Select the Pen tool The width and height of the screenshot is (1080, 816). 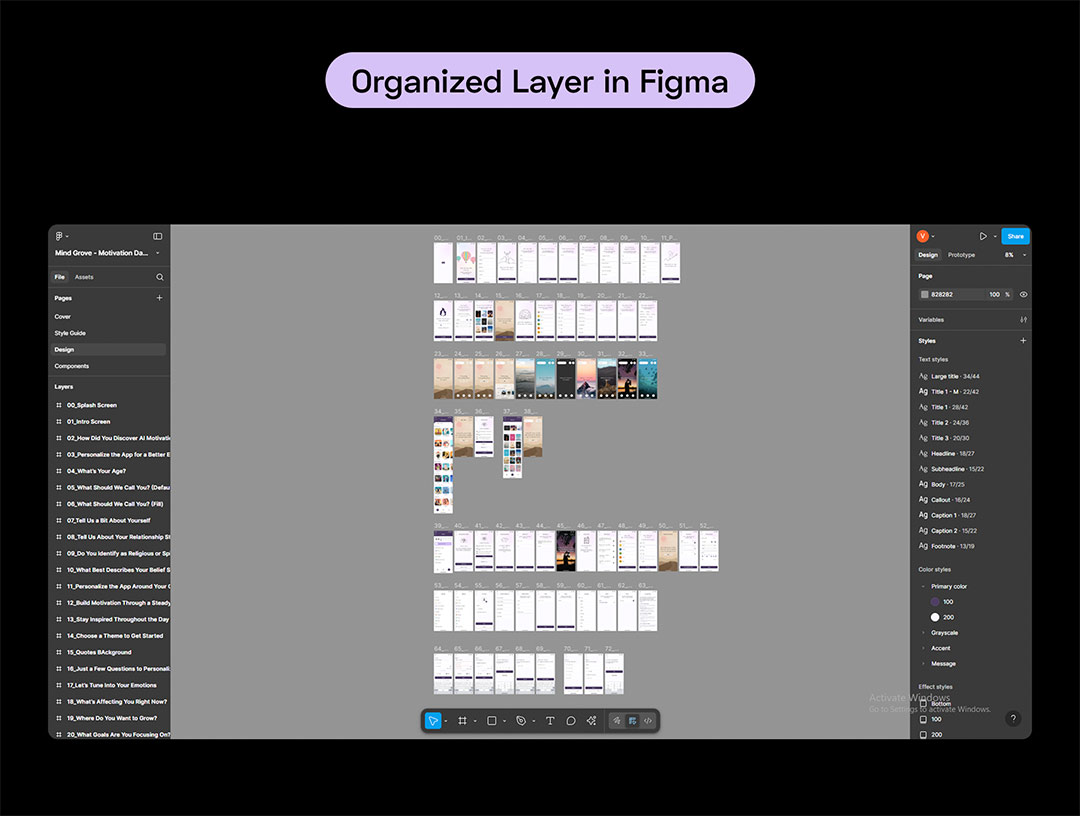521,721
